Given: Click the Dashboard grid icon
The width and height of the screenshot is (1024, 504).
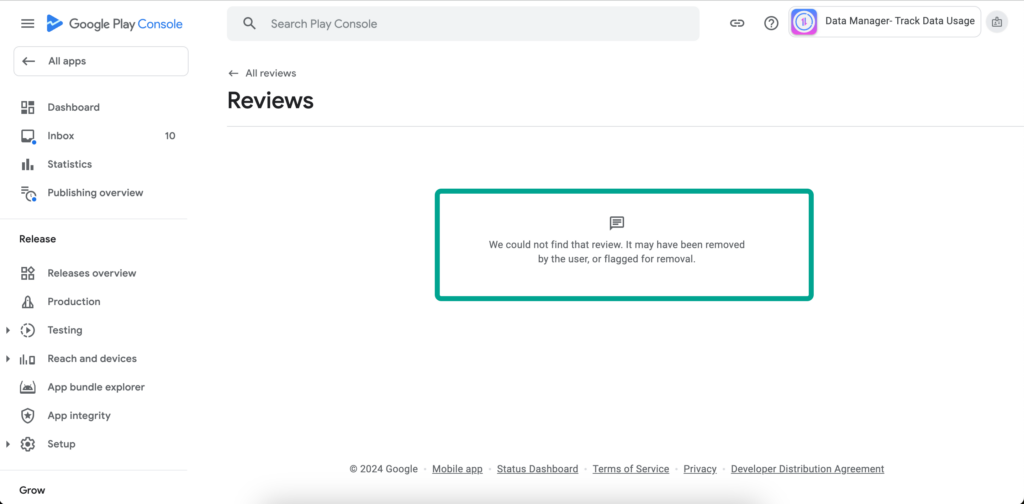Looking at the screenshot, I should tap(28, 107).
